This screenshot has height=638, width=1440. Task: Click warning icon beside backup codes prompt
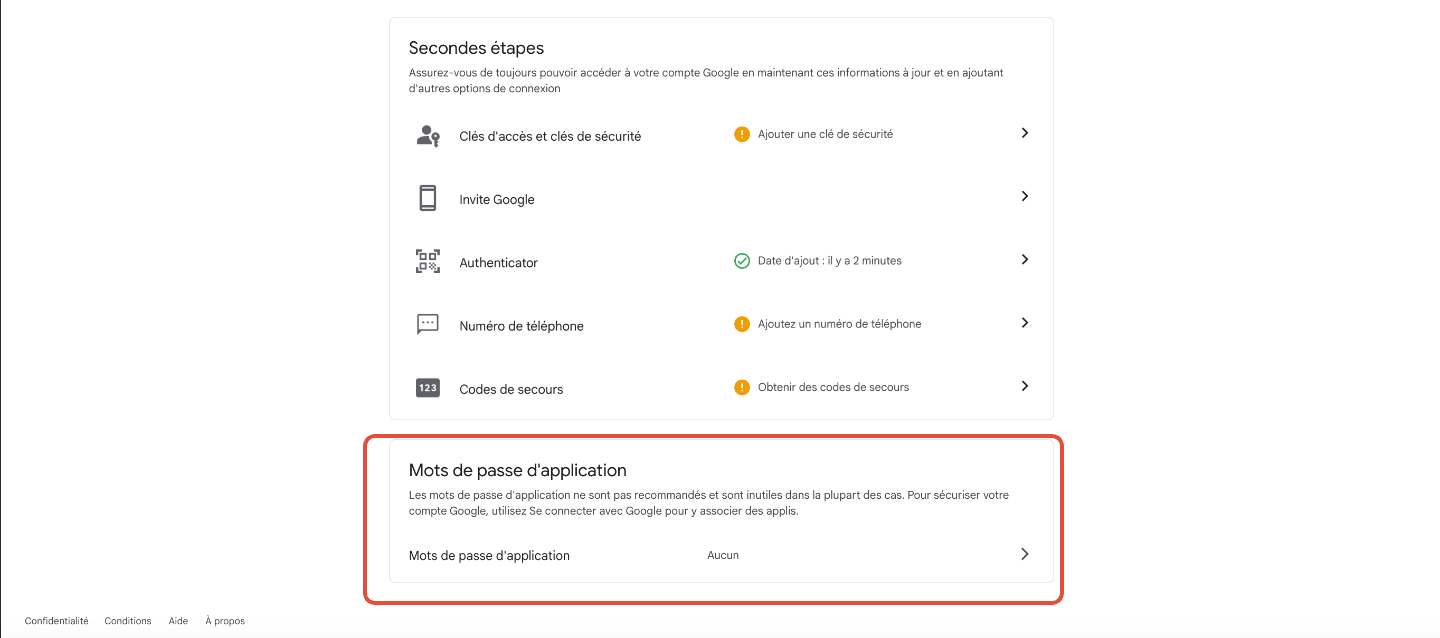pyautogui.click(x=742, y=387)
